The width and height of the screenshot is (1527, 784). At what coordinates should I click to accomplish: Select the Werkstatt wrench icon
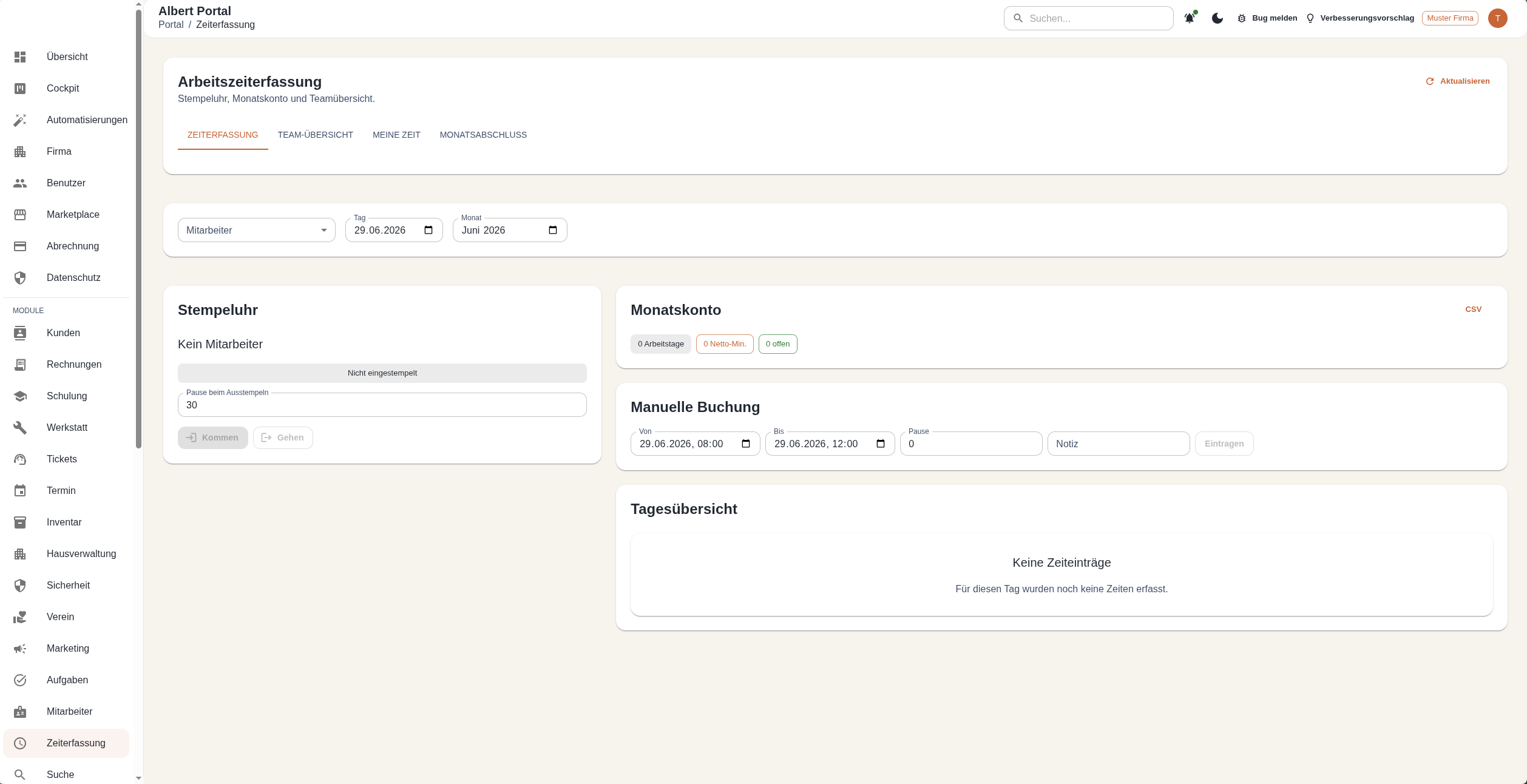[x=20, y=428]
